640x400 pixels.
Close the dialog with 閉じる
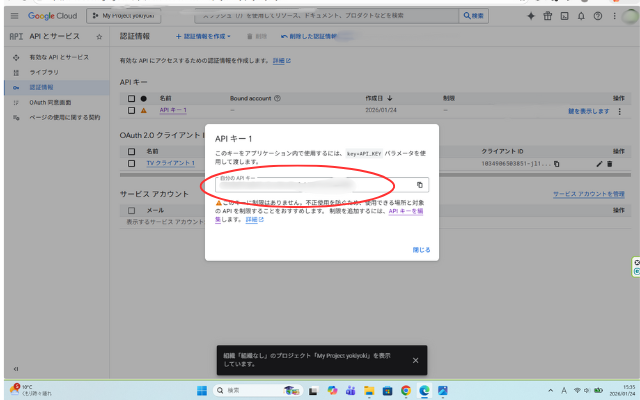[421, 249]
